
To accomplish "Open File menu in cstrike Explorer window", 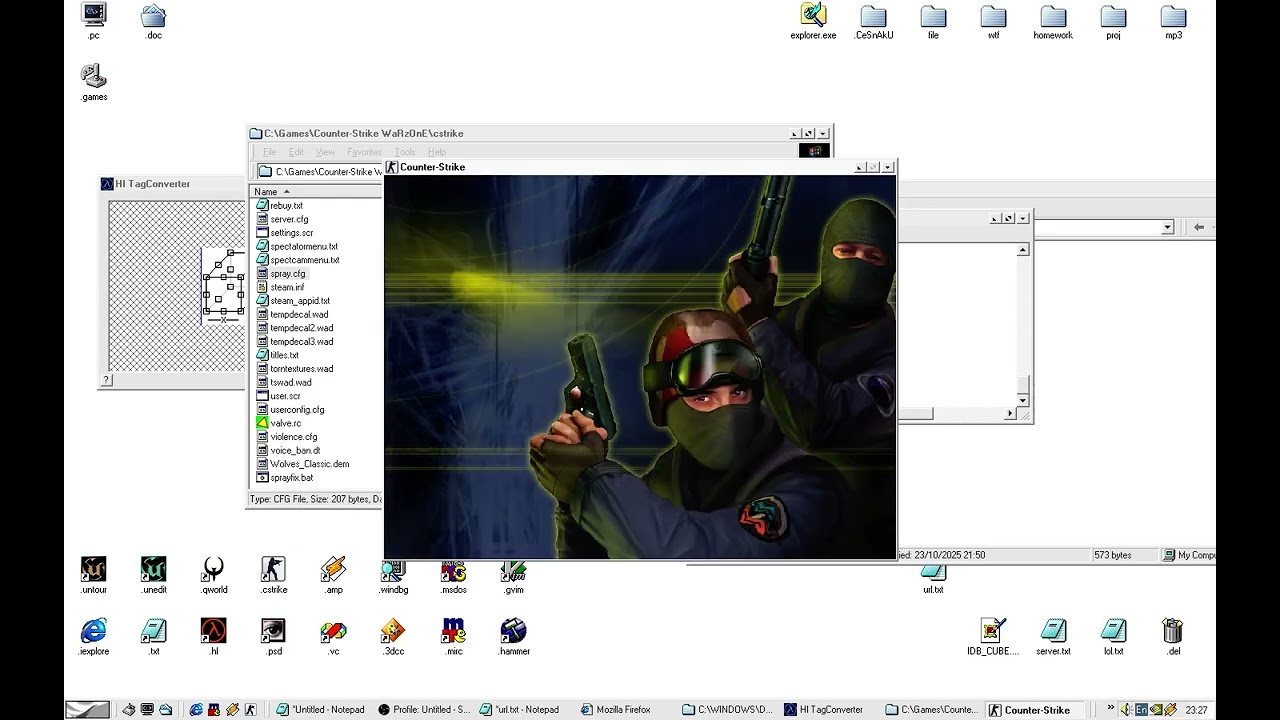I will point(270,152).
